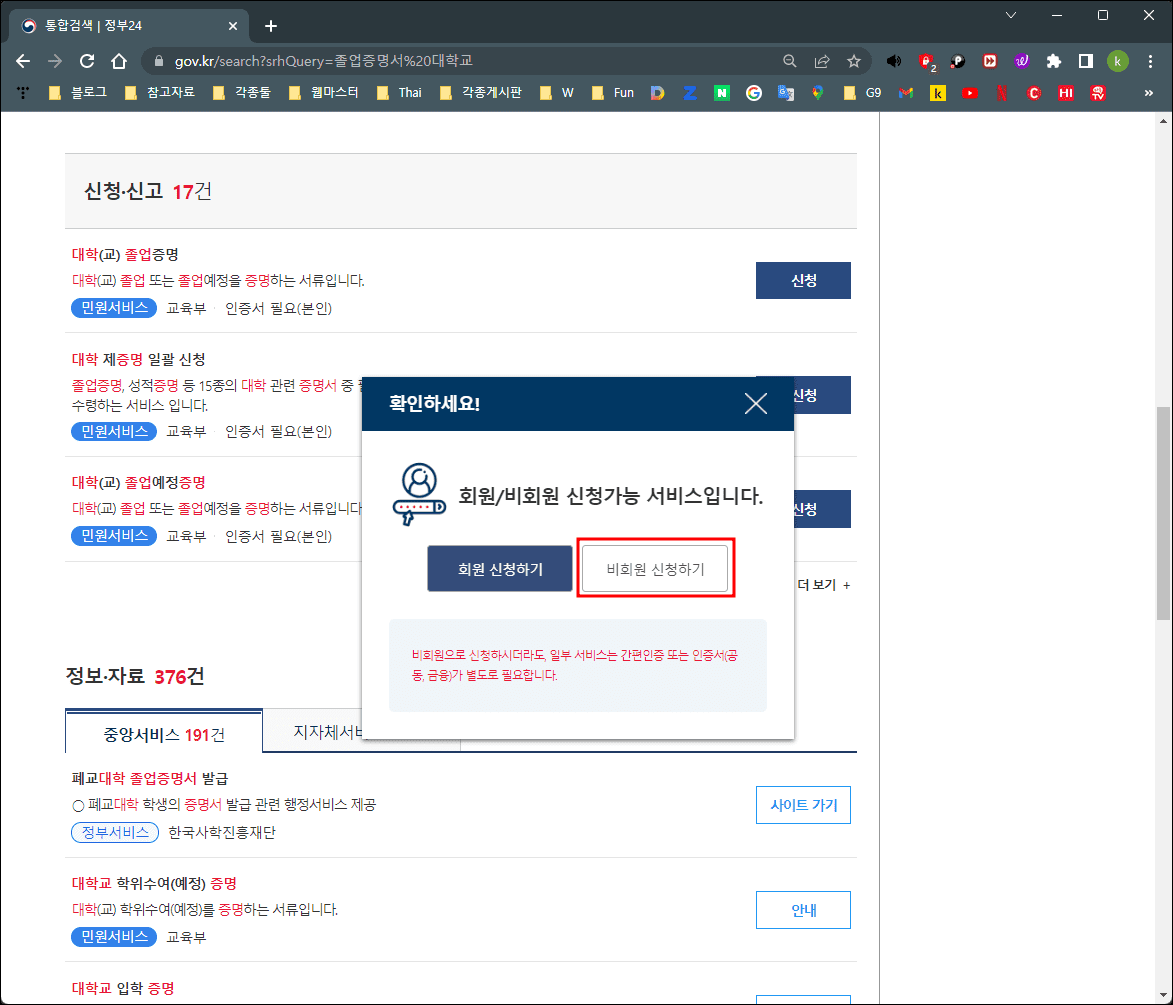Image resolution: width=1173 pixels, height=1005 pixels.
Task: Open the HI bookmark icon
Action: (x=1065, y=93)
